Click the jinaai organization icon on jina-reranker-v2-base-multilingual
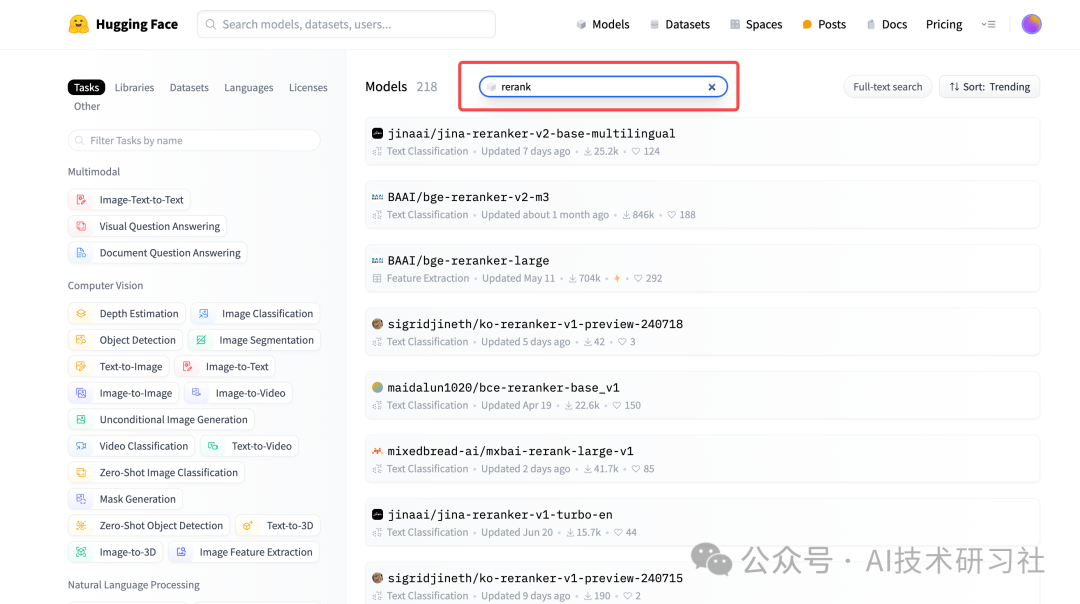 (377, 133)
